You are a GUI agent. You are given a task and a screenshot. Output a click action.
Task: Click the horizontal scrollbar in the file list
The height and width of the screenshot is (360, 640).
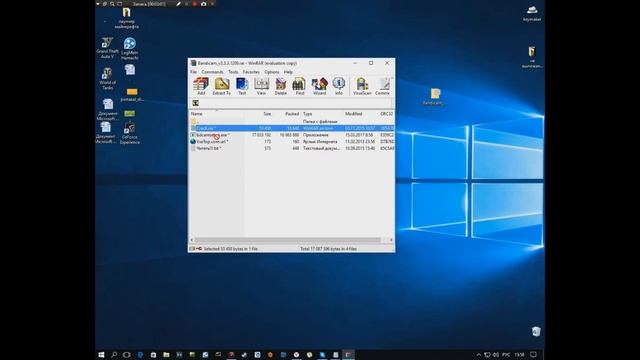point(288,240)
